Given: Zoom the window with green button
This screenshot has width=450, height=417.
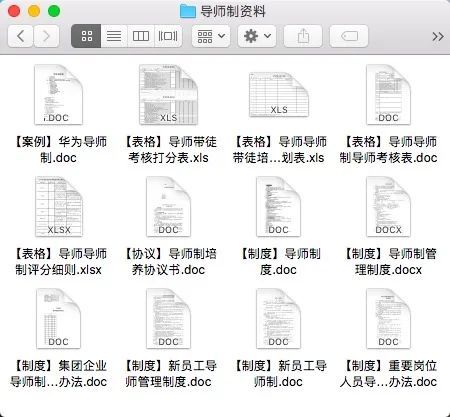Looking at the screenshot, I should point(54,11).
